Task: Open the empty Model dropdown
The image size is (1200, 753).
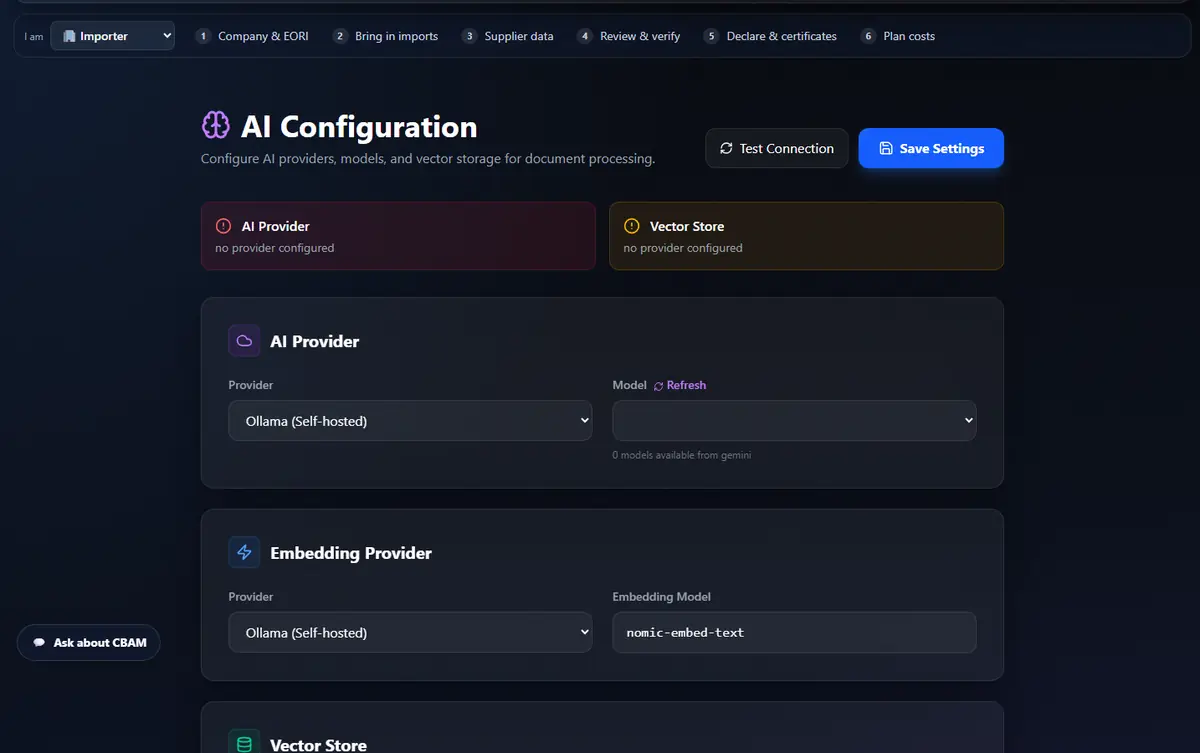Action: (x=794, y=421)
